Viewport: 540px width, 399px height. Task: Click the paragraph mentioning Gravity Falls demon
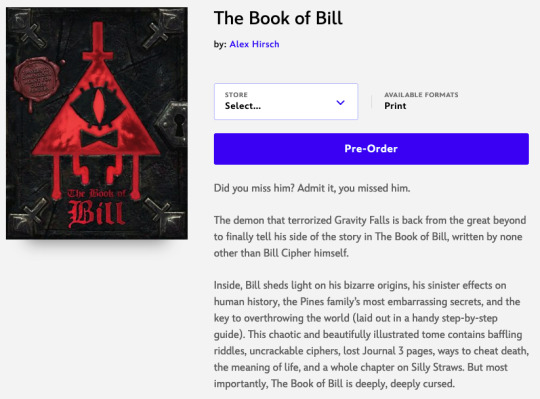pos(370,237)
